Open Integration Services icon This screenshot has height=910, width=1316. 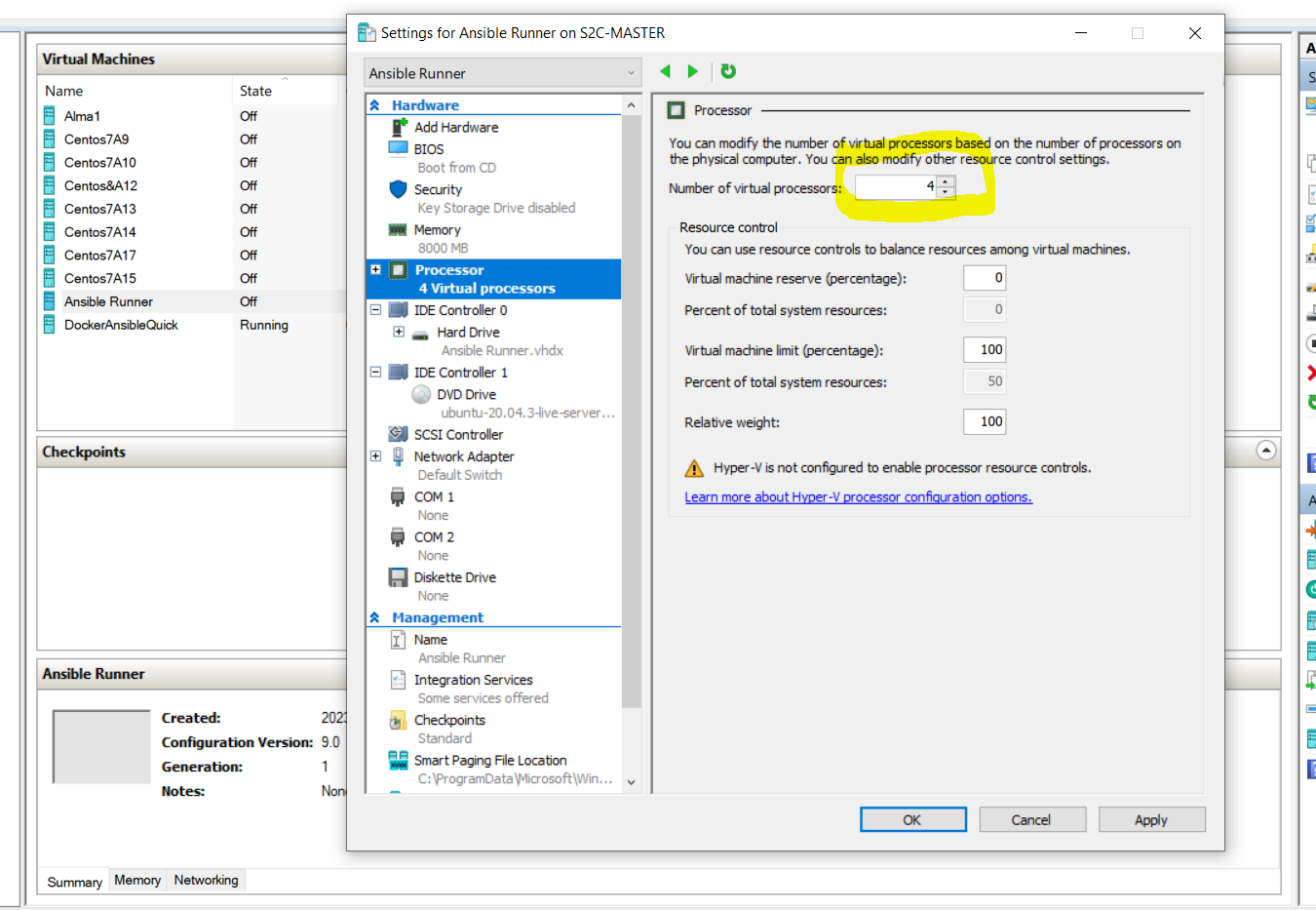(398, 680)
